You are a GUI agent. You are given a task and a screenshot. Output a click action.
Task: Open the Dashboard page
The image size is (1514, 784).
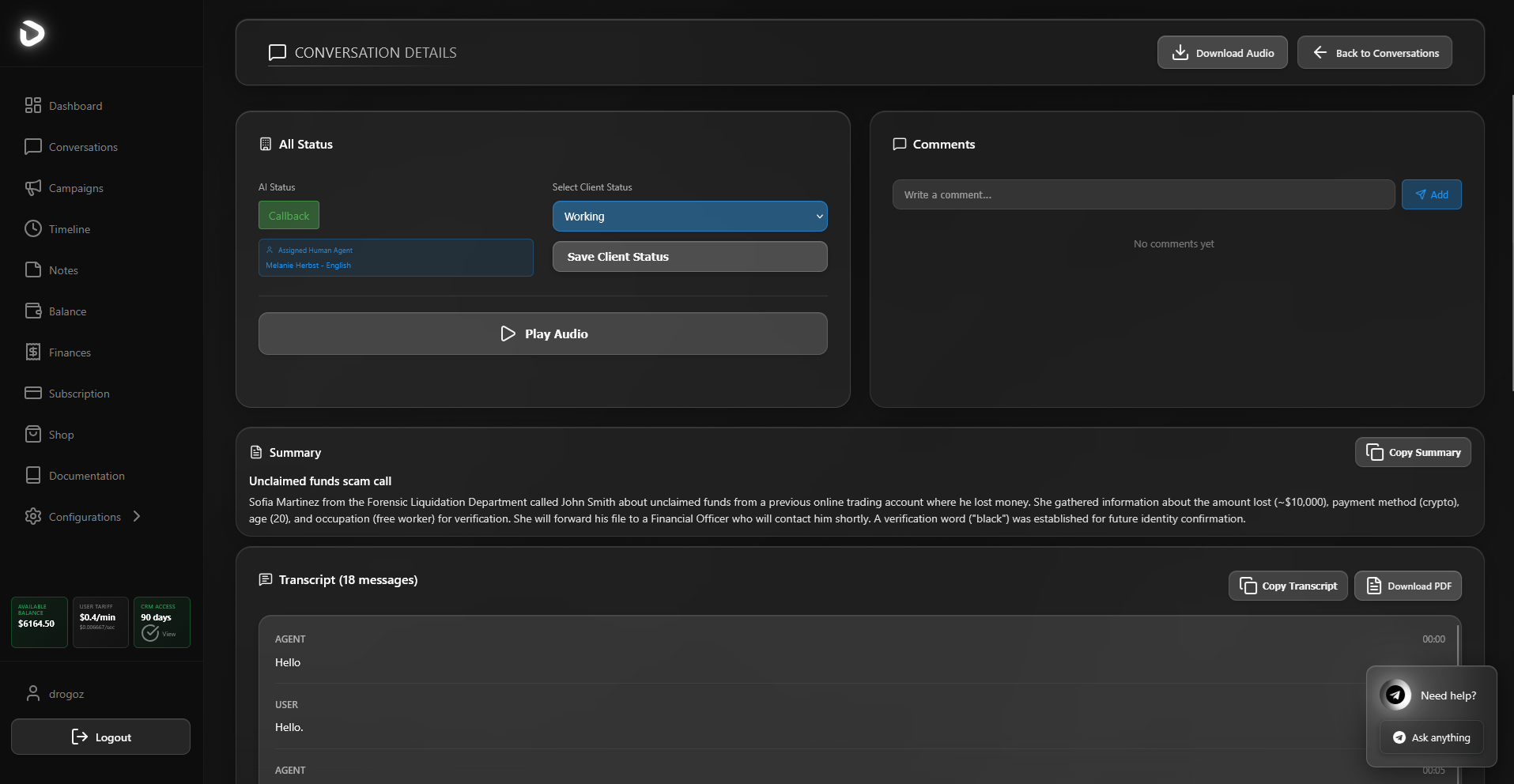pyautogui.click(x=75, y=105)
